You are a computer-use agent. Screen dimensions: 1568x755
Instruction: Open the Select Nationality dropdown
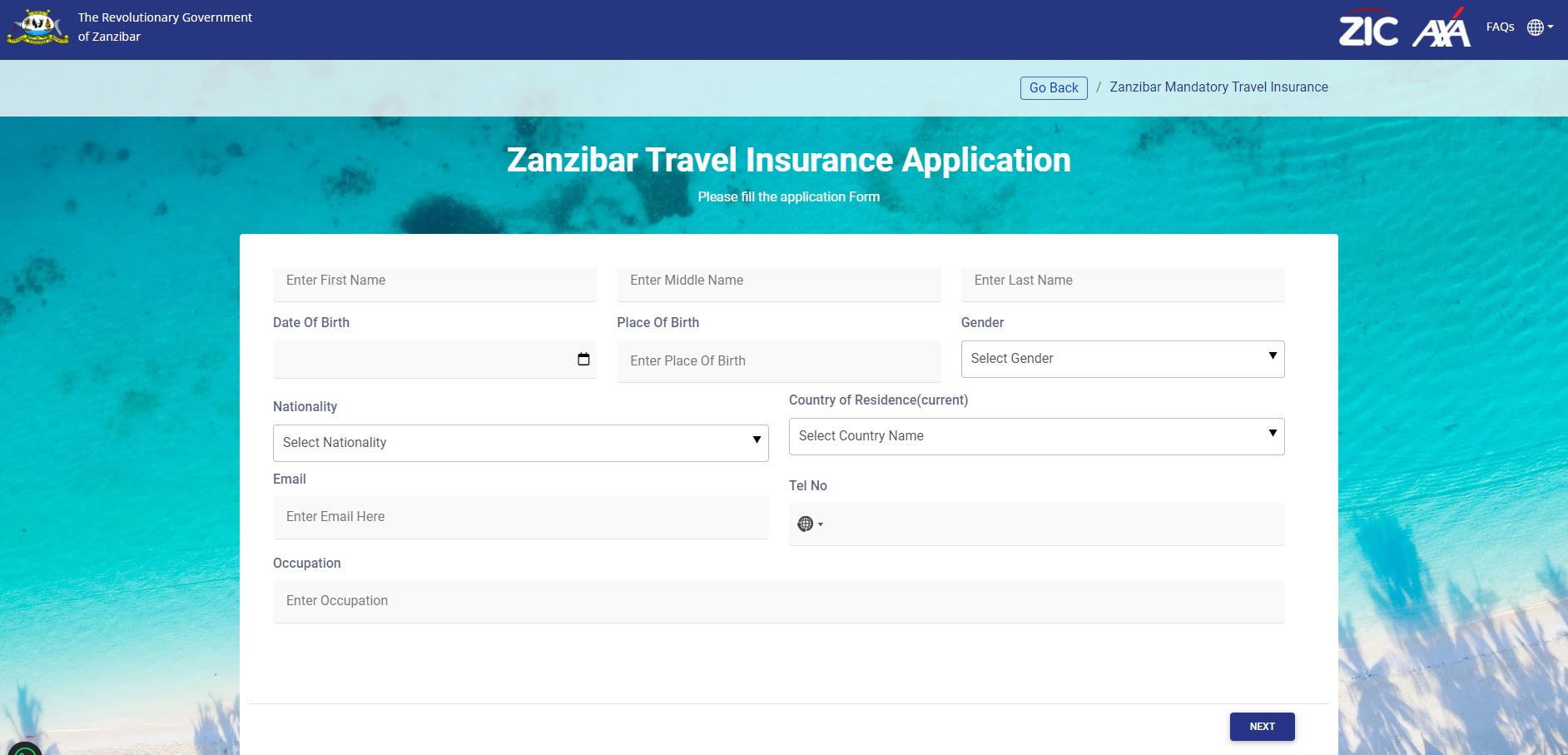(x=520, y=443)
